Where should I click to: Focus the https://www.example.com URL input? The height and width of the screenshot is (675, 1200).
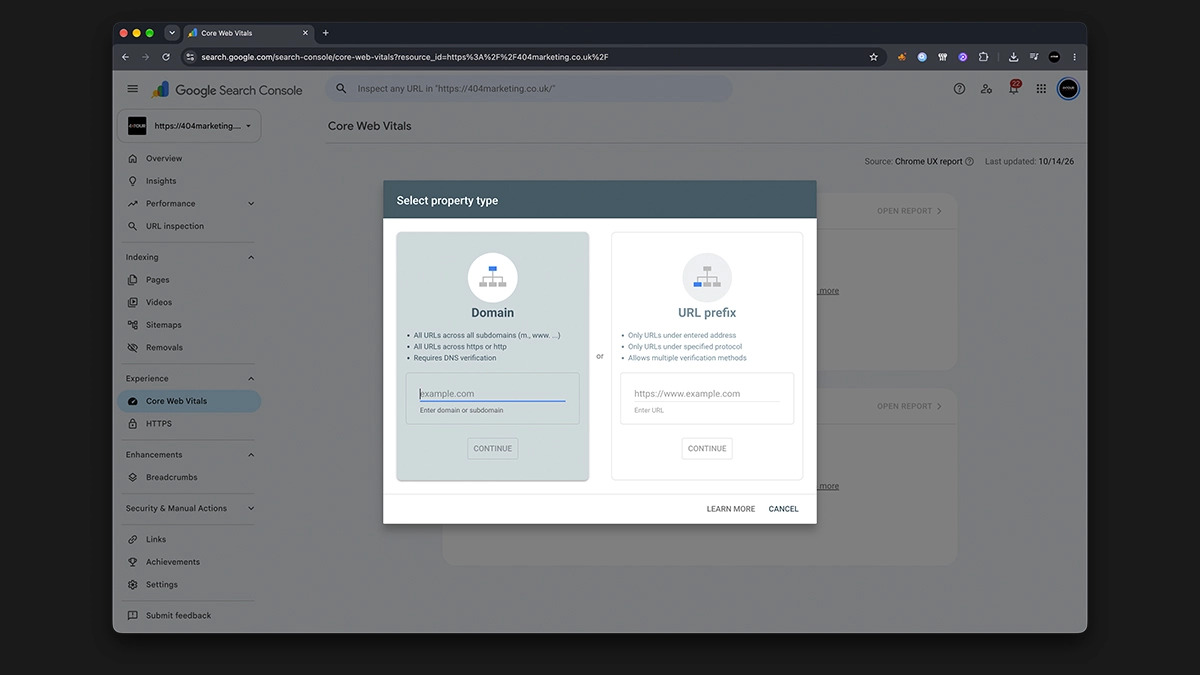click(x=707, y=394)
